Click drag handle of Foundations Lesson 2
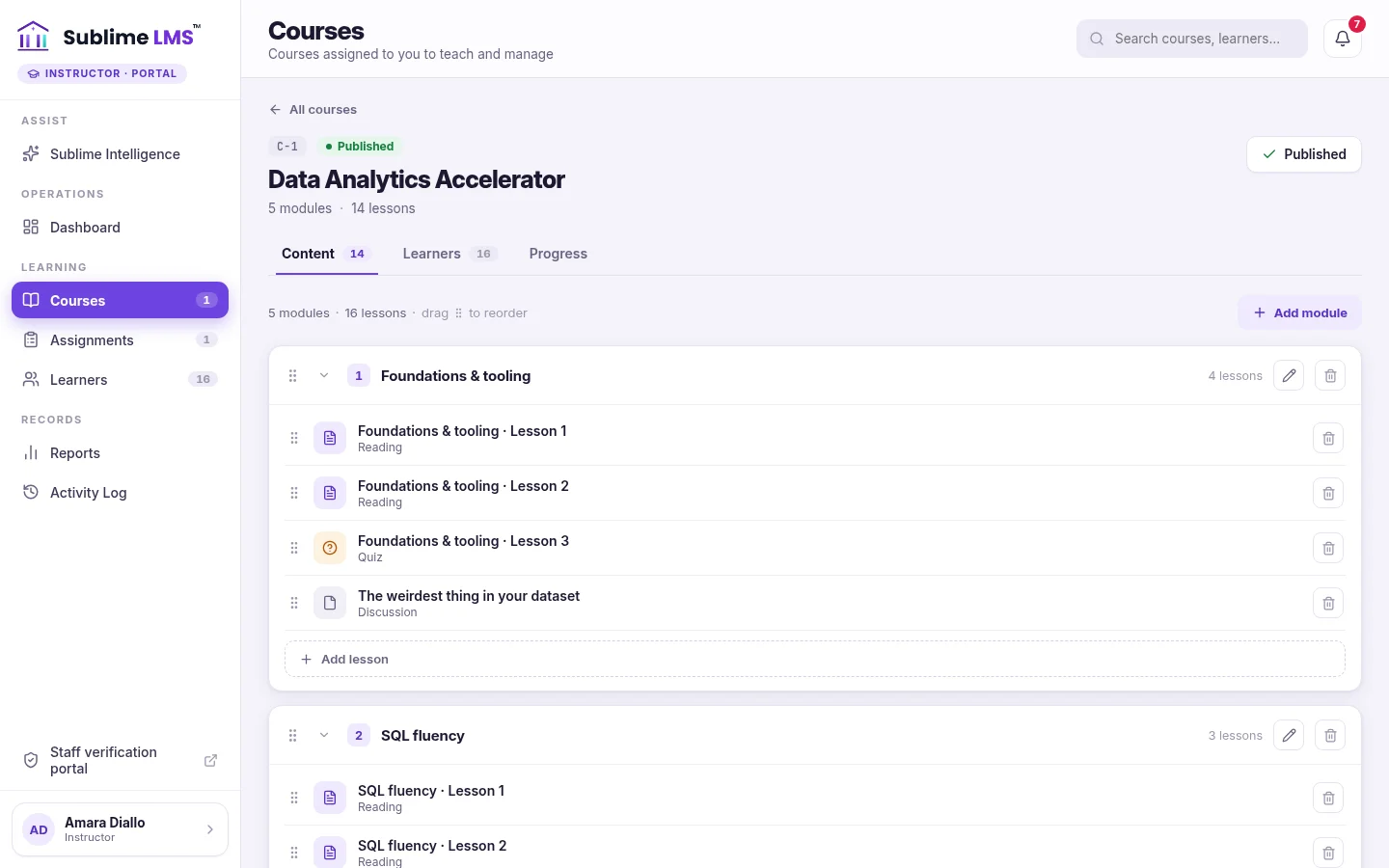This screenshot has height=868, width=1389. pyautogui.click(x=294, y=494)
